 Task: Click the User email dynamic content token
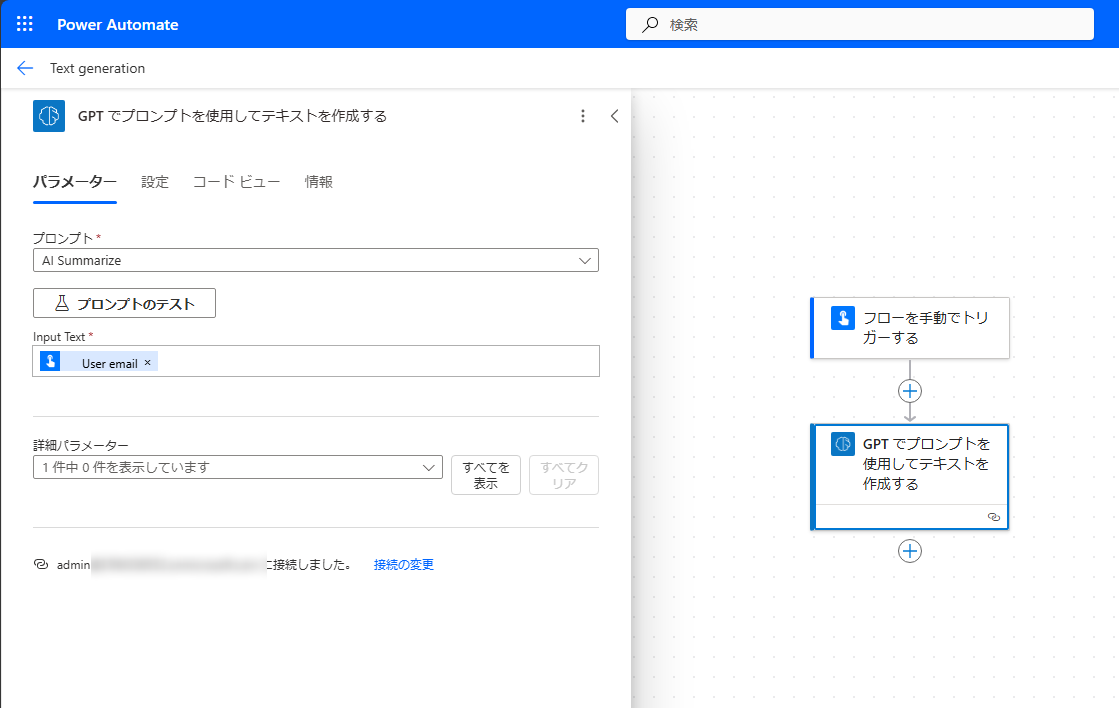(x=98, y=362)
